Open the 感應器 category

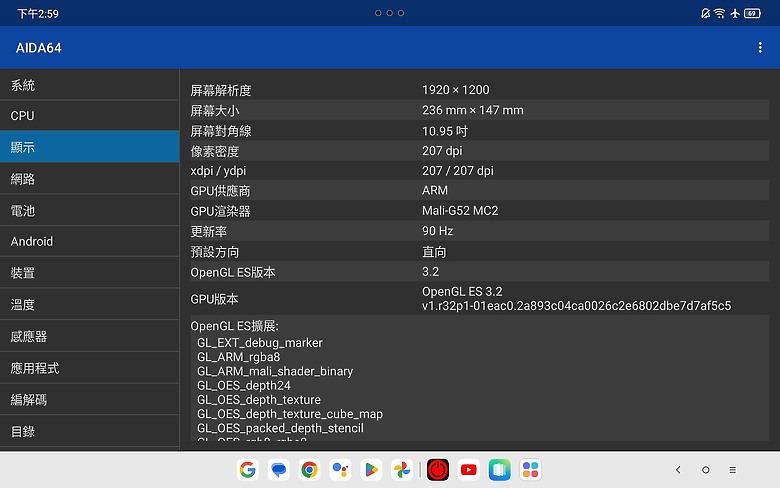(90, 336)
